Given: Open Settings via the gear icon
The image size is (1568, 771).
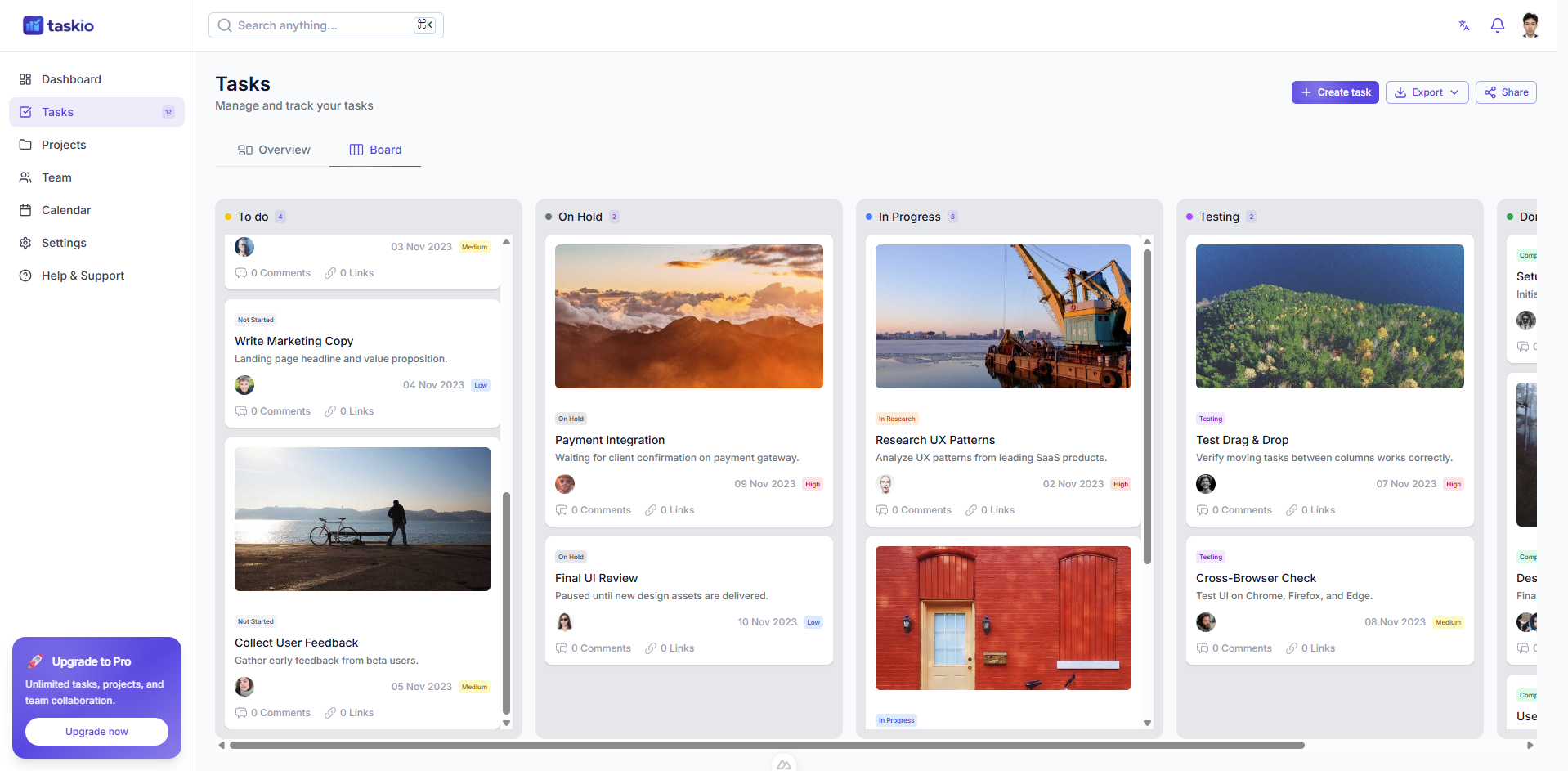Looking at the screenshot, I should (25, 243).
